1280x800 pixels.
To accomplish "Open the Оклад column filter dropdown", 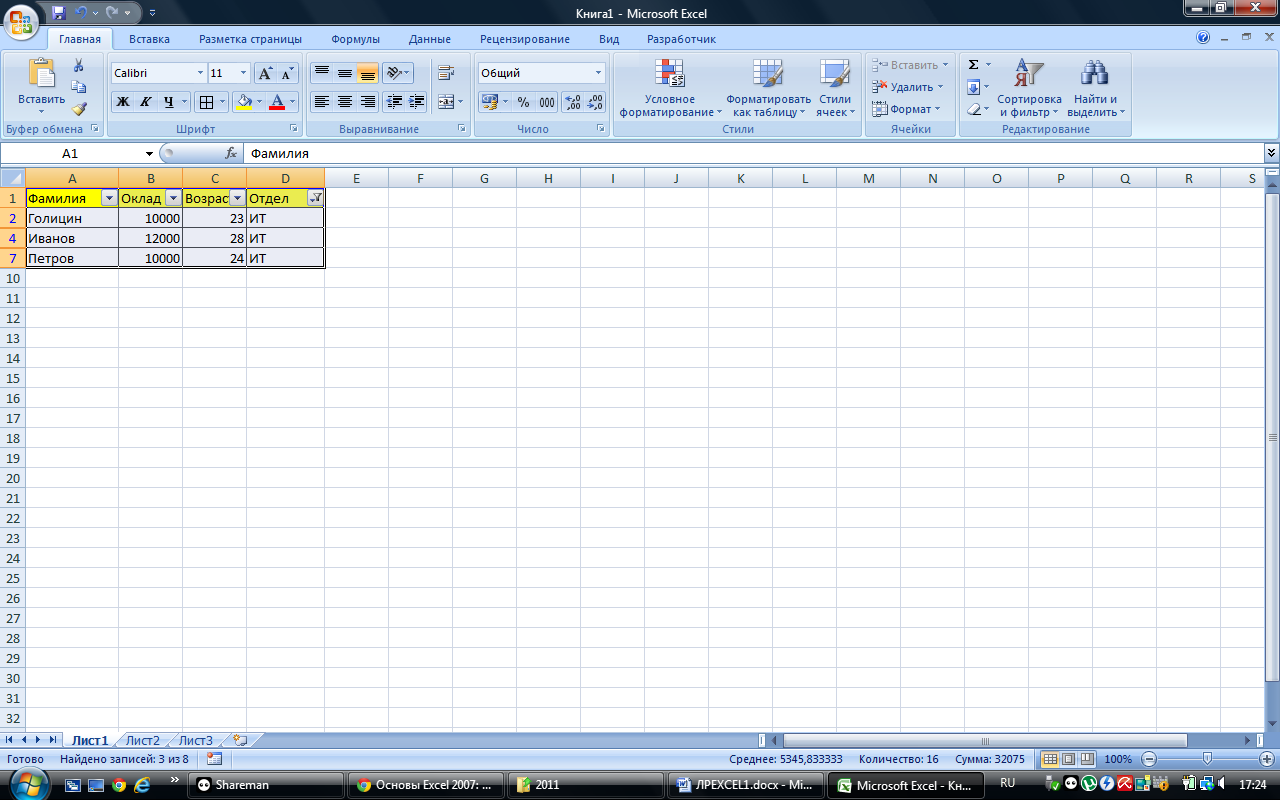I will click(x=173, y=198).
